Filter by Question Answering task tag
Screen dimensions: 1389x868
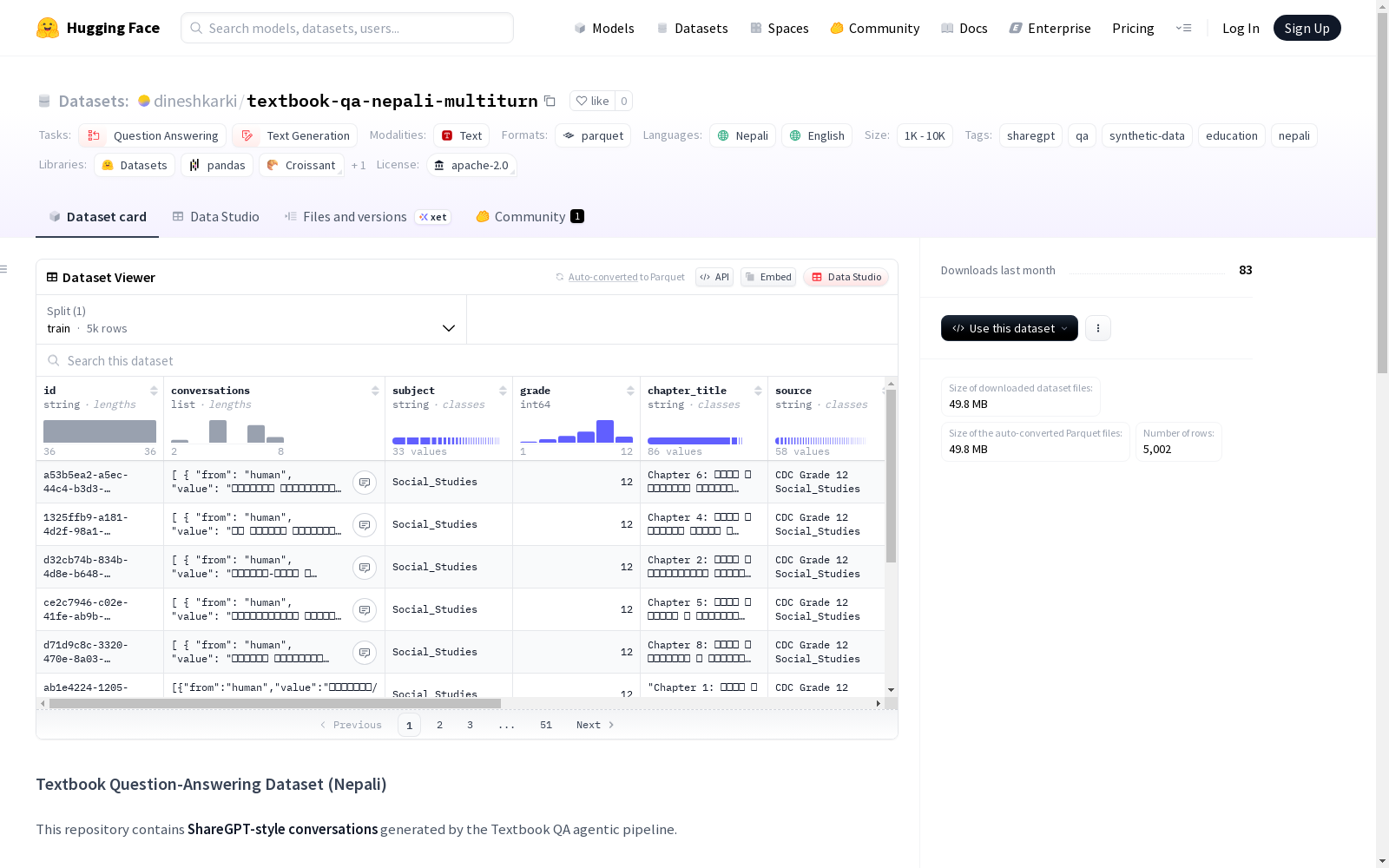pos(153,135)
